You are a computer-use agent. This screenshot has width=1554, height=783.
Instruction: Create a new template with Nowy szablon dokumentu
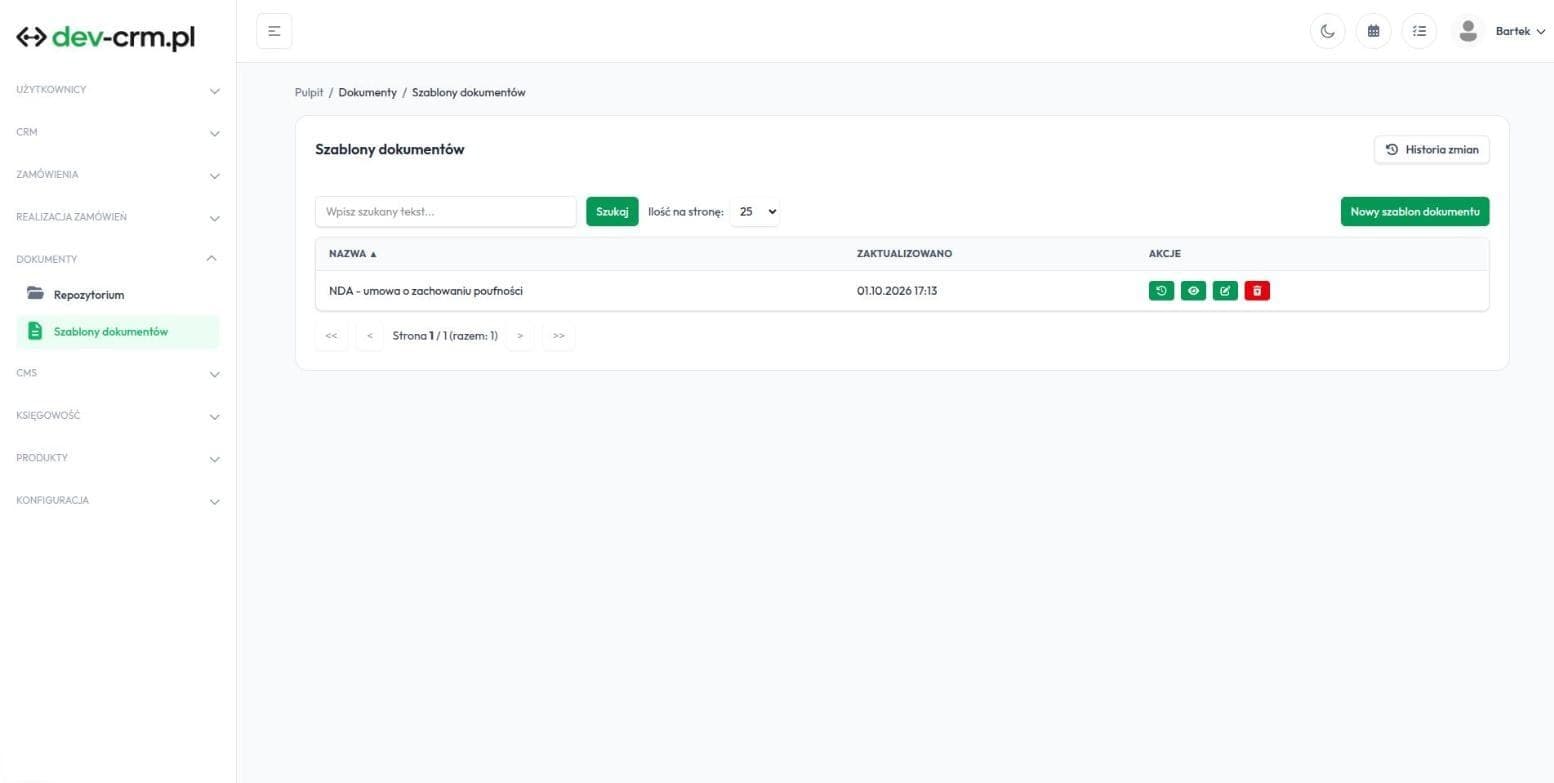coord(1415,212)
